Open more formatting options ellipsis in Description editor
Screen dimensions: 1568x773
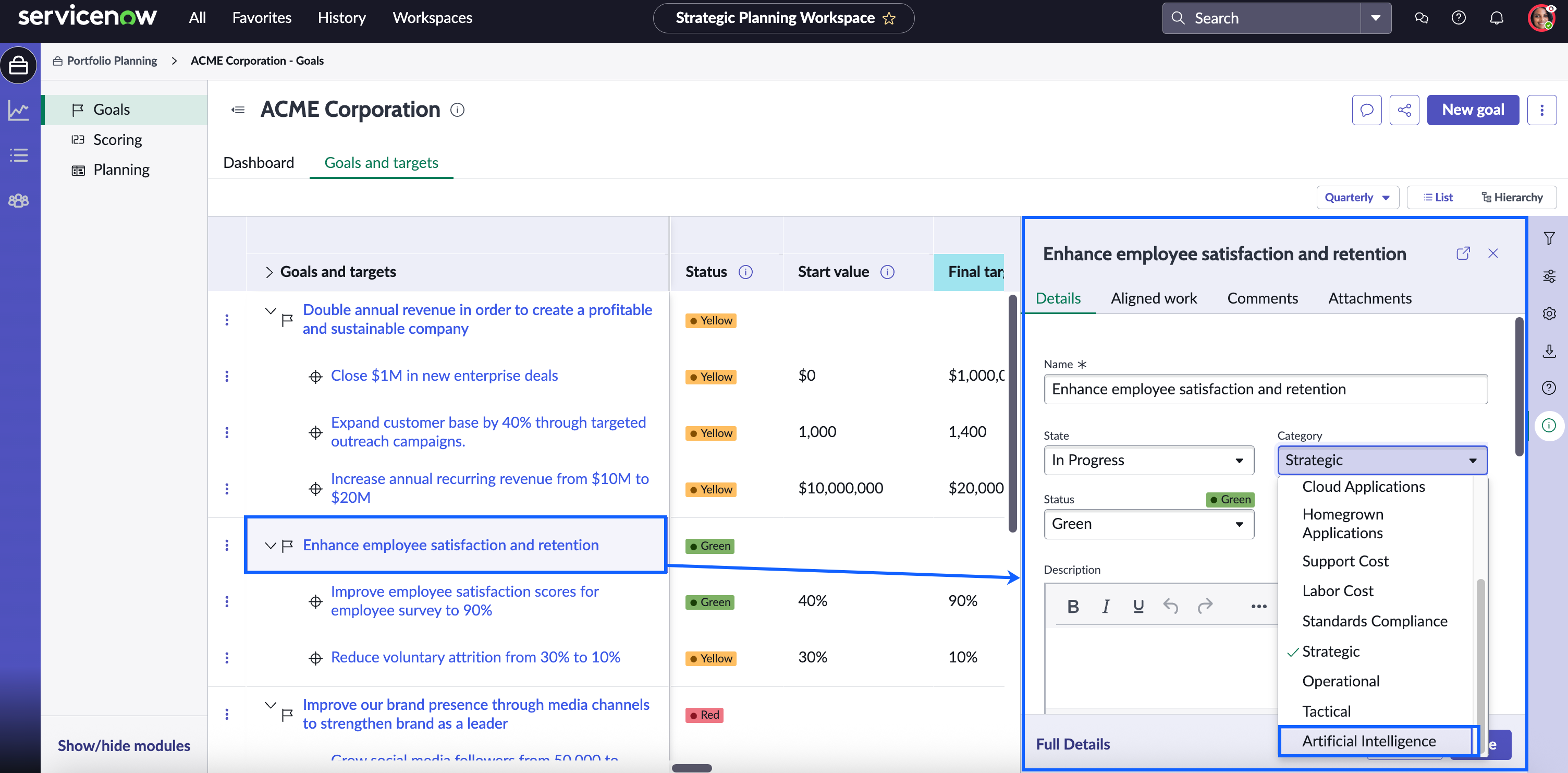[1259, 606]
